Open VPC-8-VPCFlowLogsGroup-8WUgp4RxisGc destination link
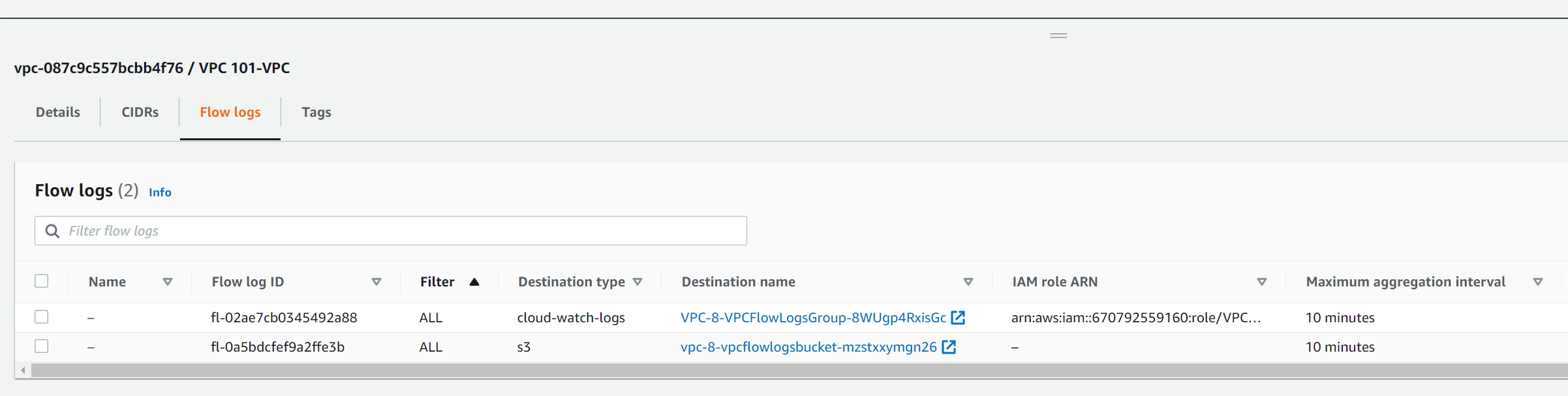 (x=813, y=318)
